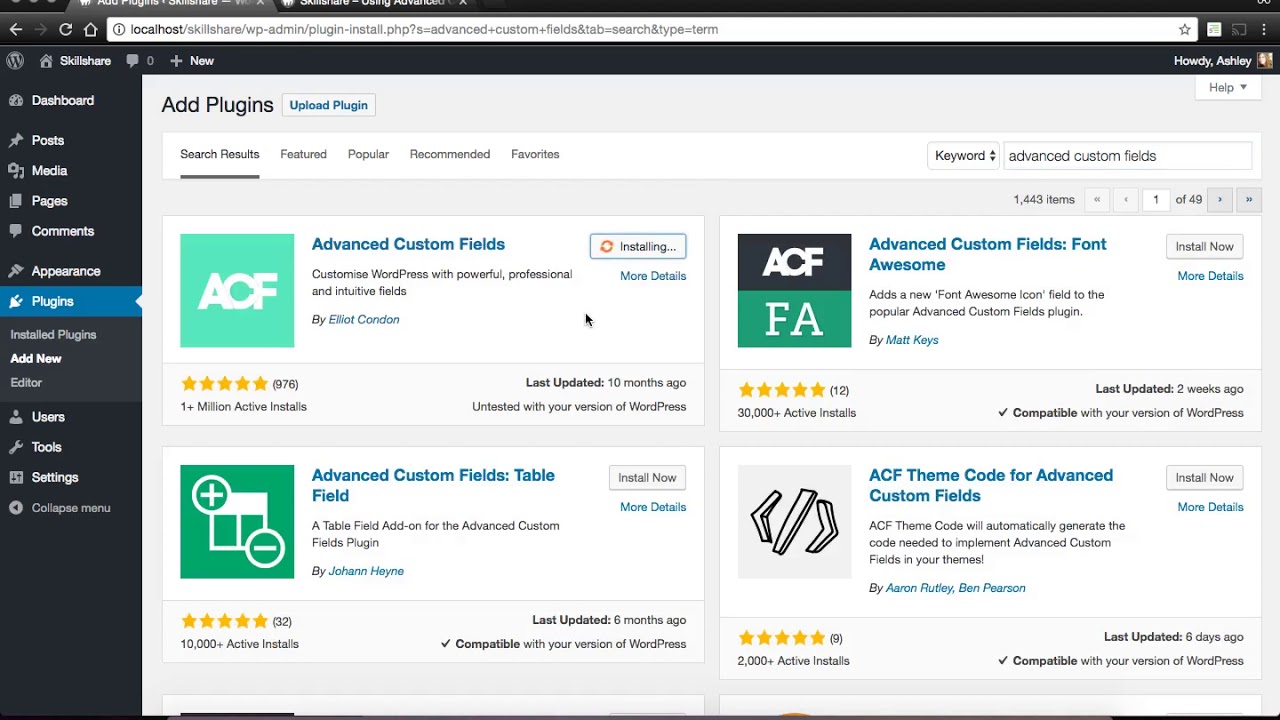Click the 1,443 items count text

click(x=1044, y=200)
